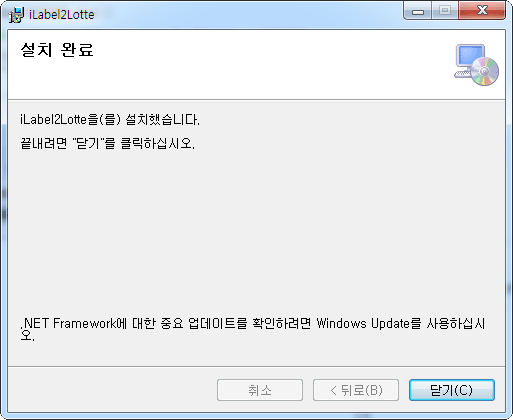
Task: Click the greyed-out maximize button
Action: (x=445, y=11)
